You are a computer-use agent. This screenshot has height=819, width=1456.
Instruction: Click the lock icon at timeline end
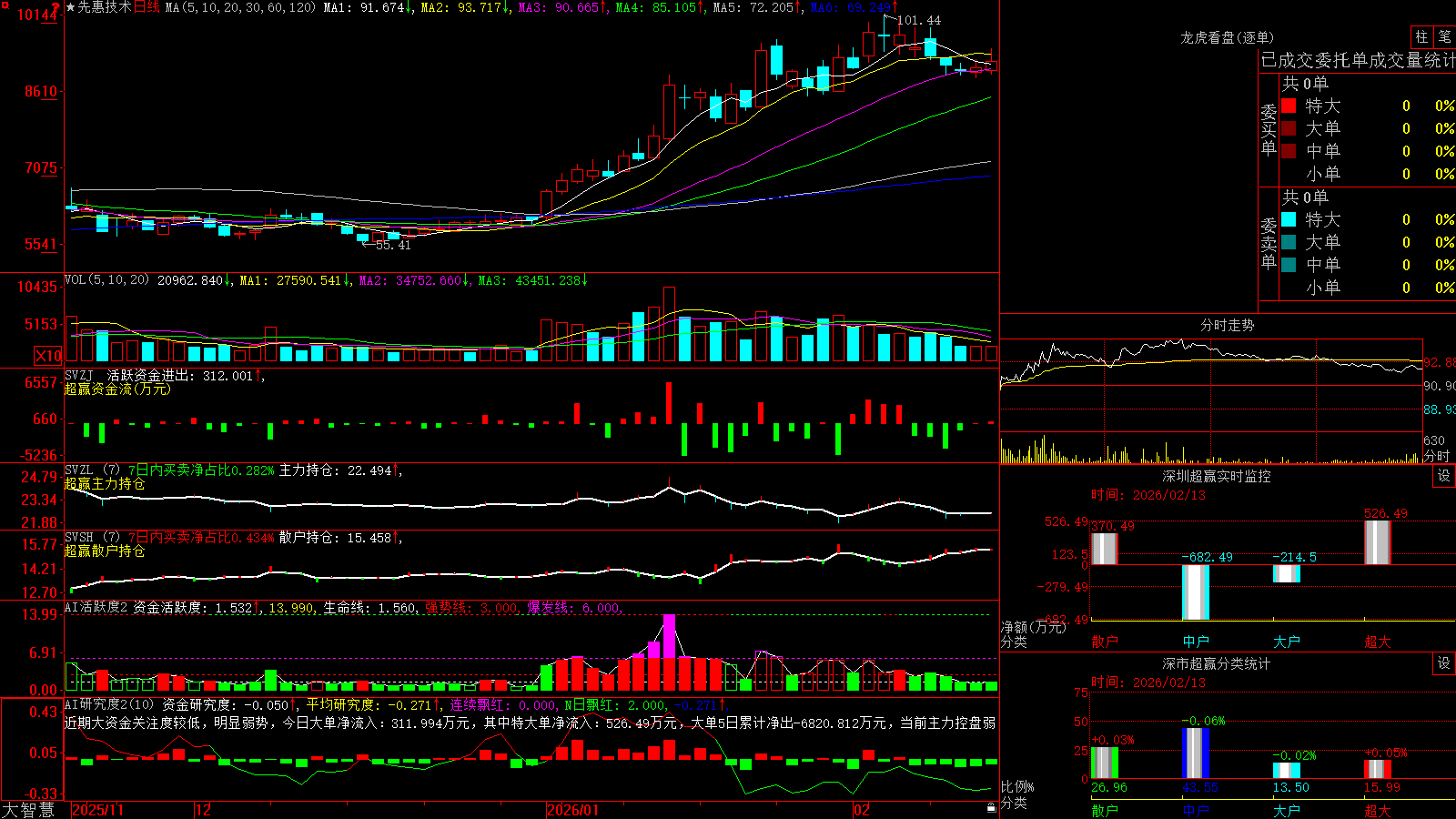[992, 808]
